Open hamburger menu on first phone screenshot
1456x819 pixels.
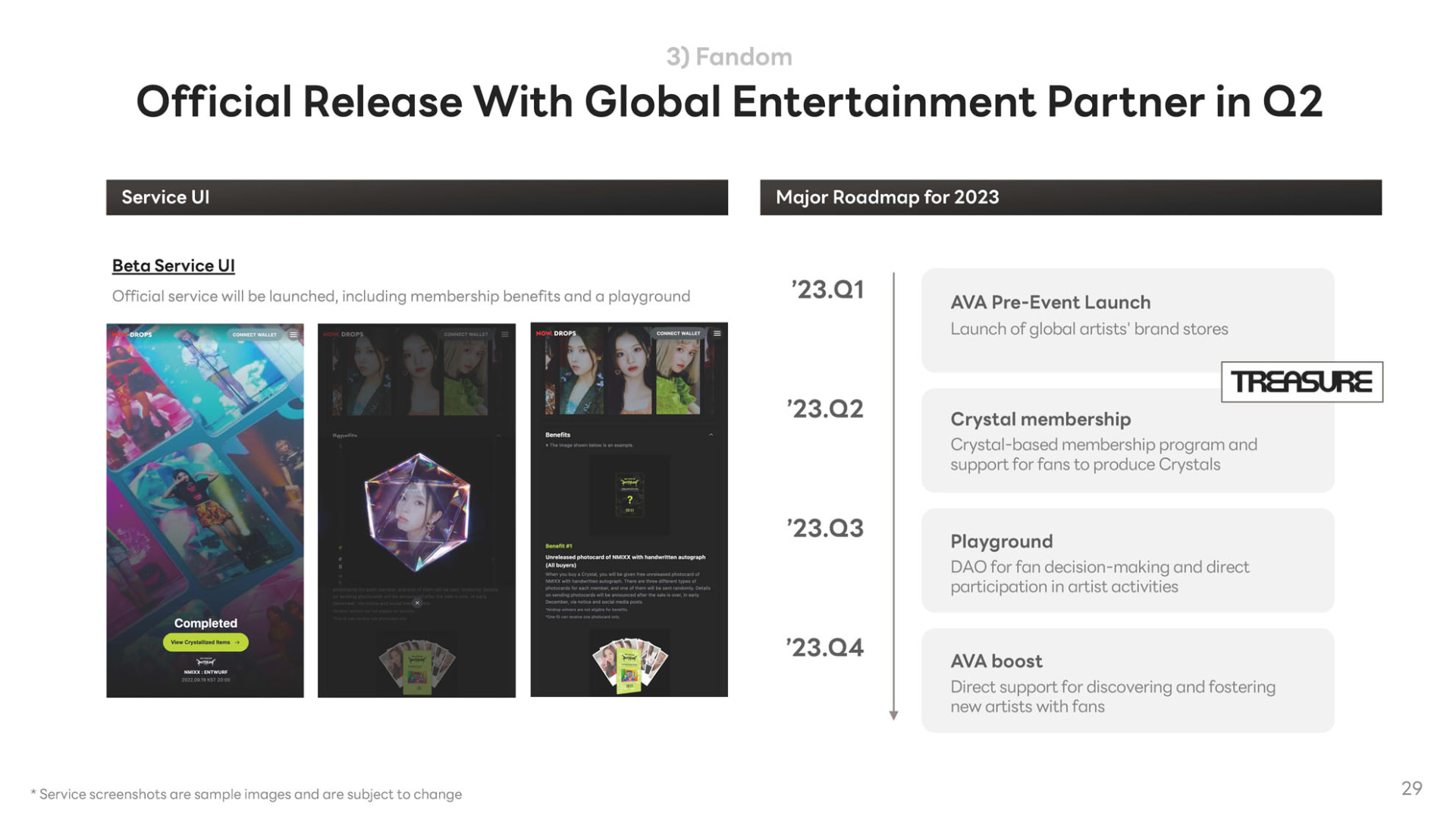pyautogui.click(x=293, y=334)
